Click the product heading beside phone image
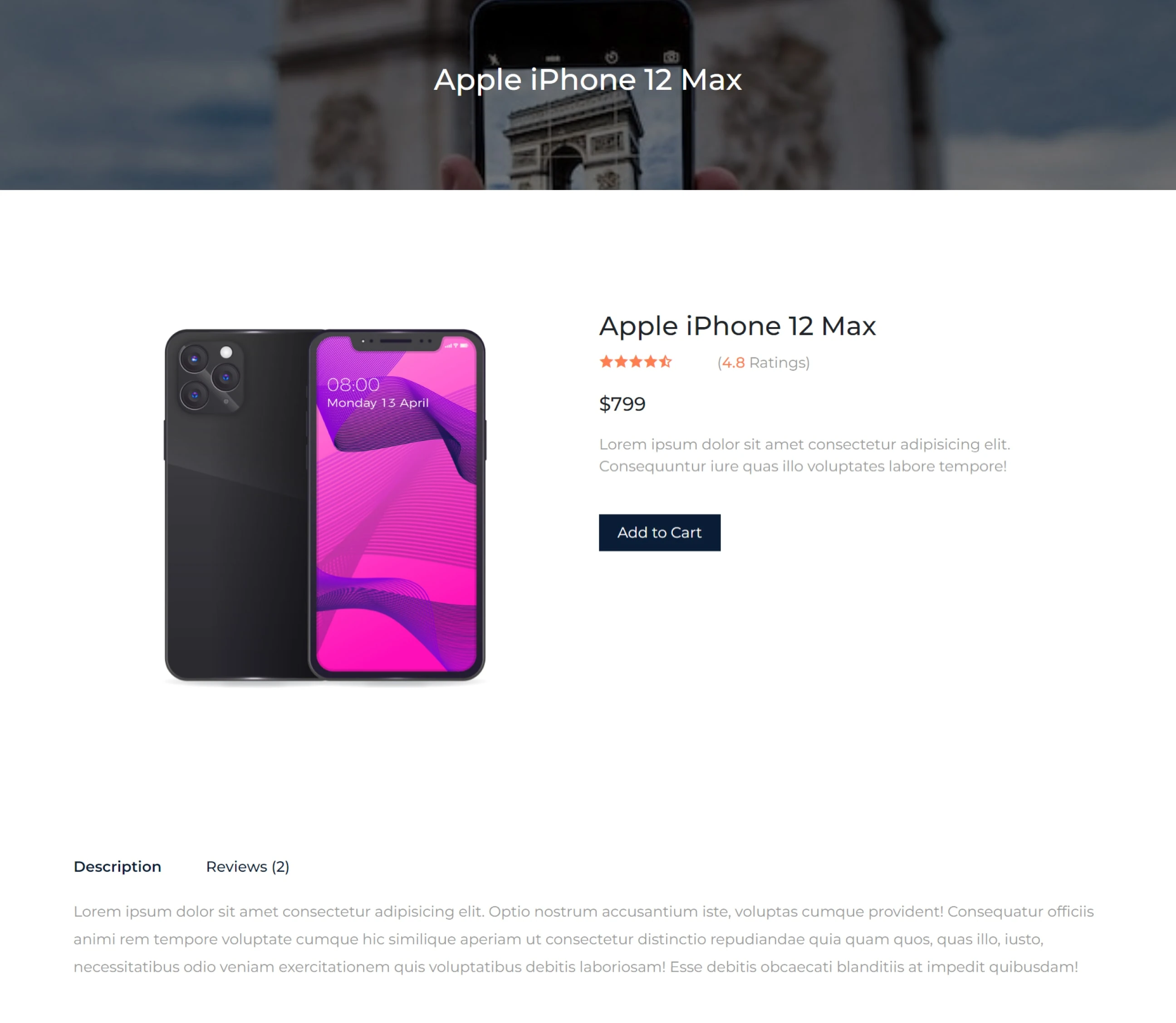Image resolution: width=1176 pixels, height=1023 pixels. 737,327
